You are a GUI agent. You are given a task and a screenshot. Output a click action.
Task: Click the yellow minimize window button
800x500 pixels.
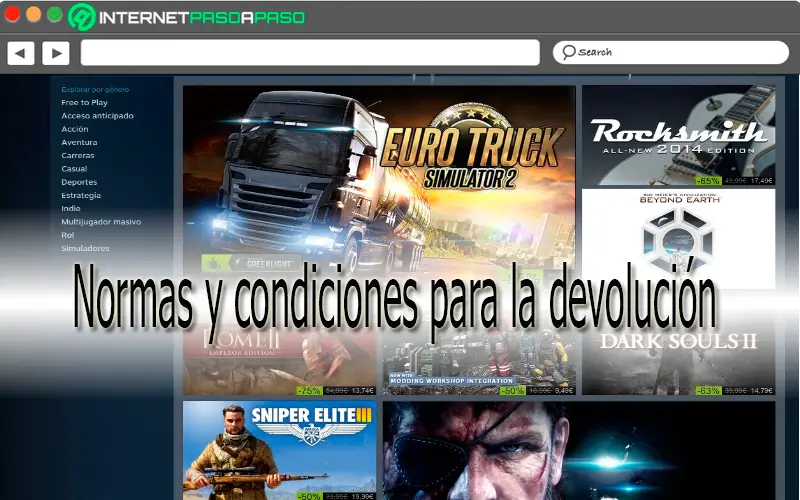34,14
